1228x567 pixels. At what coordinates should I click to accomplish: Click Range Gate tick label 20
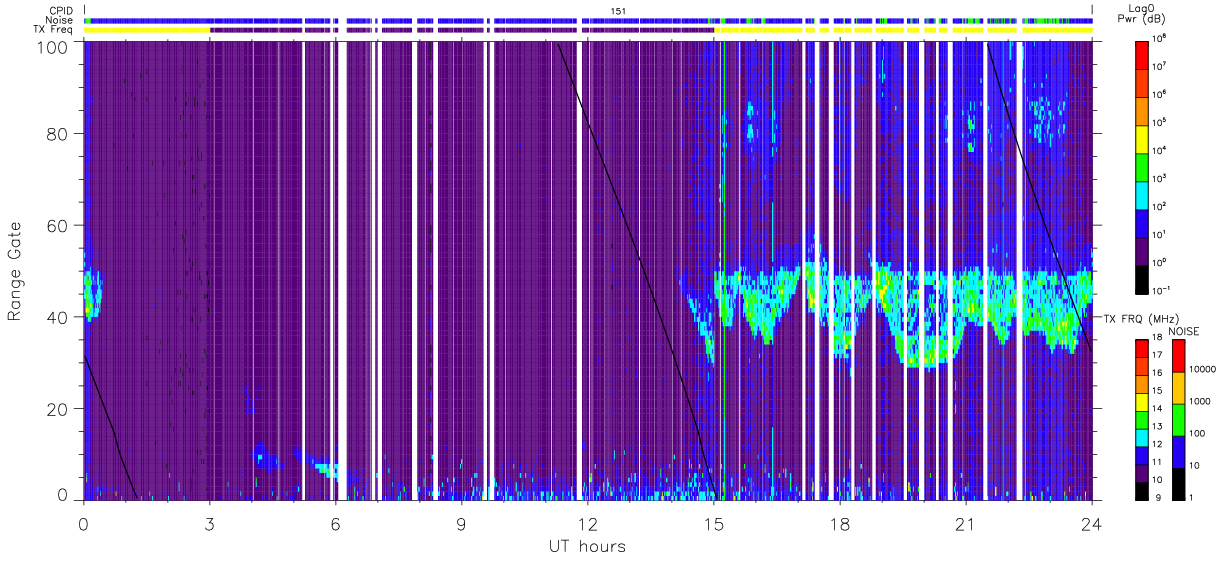[58, 409]
